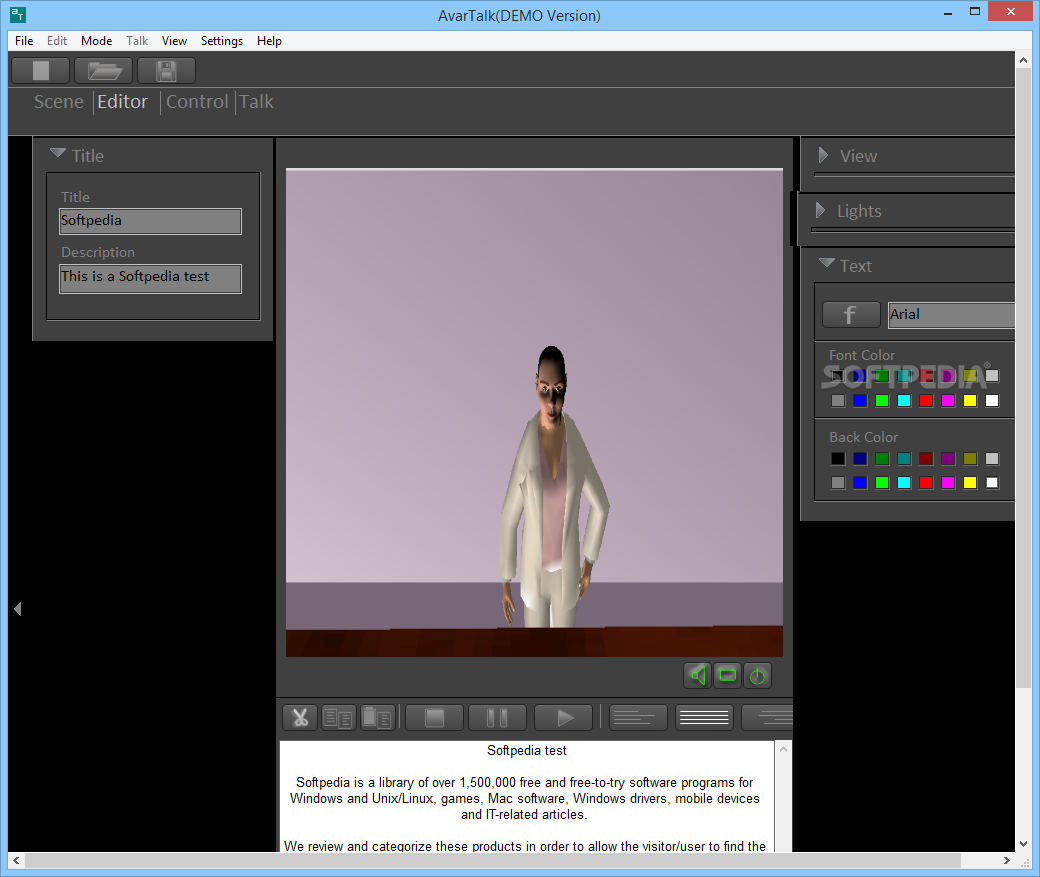Open a file with the folder icon

(x=103, y=70)
